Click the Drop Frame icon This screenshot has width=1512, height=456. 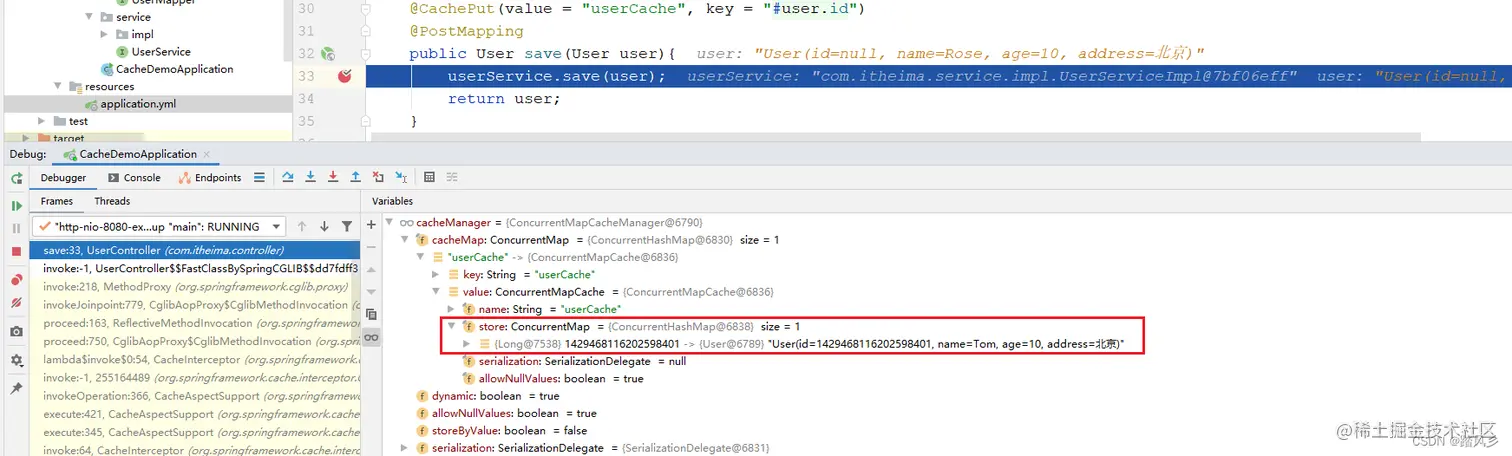coord(378,177)
